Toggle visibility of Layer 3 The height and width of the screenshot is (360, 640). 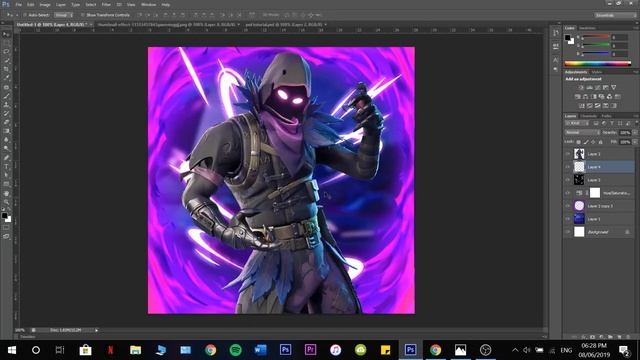pyautogui.click(x=567, y=180)
